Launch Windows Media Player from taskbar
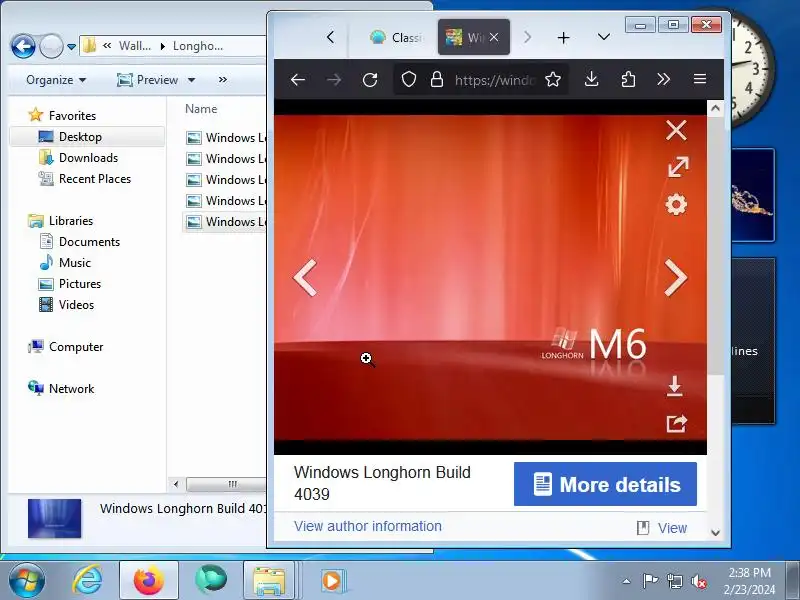 (333, 581)
